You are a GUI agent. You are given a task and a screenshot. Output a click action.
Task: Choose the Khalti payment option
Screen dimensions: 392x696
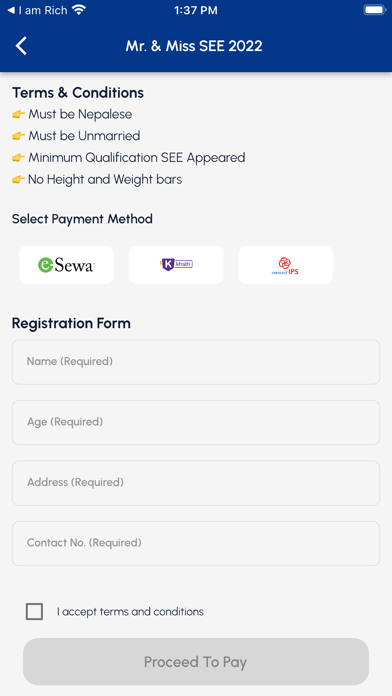coord(176,265)
